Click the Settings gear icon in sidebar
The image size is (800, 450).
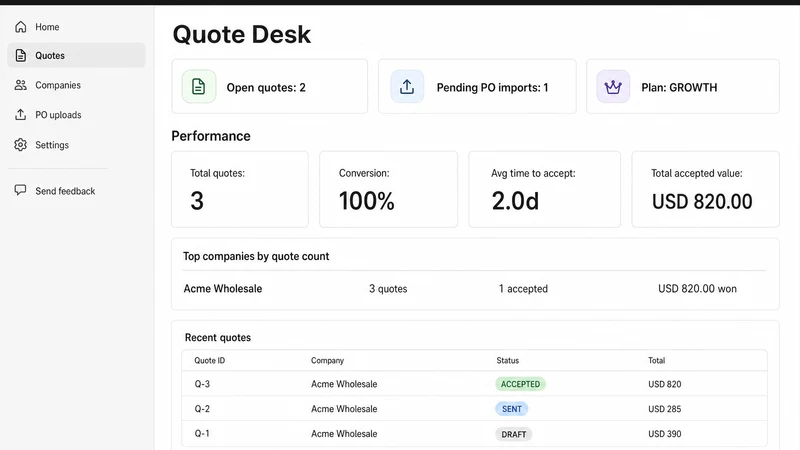pyautogui.click(x=20, y=145)
